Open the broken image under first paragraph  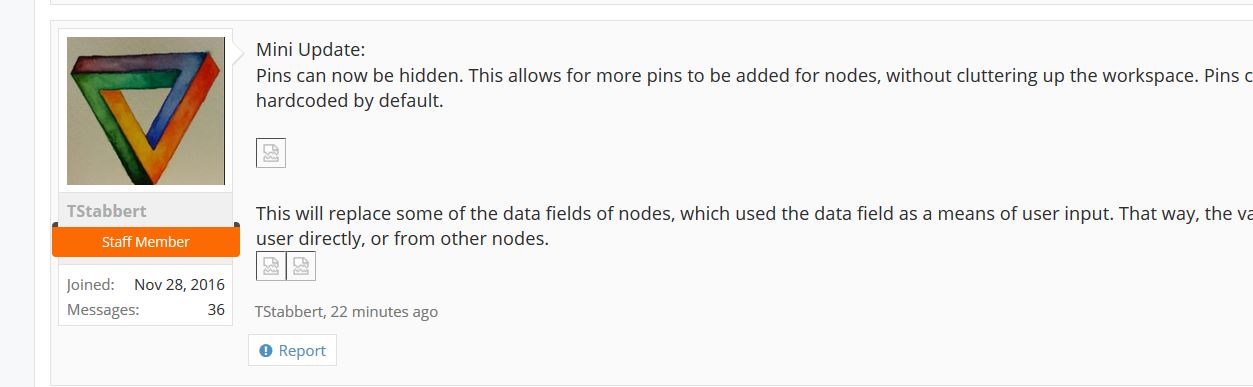tap(271, 153)
